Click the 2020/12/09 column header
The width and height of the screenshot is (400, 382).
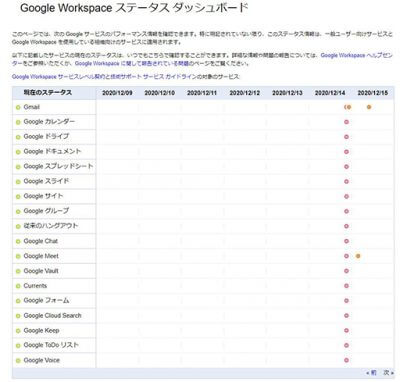pyautogui.click(x=117, y=93)
